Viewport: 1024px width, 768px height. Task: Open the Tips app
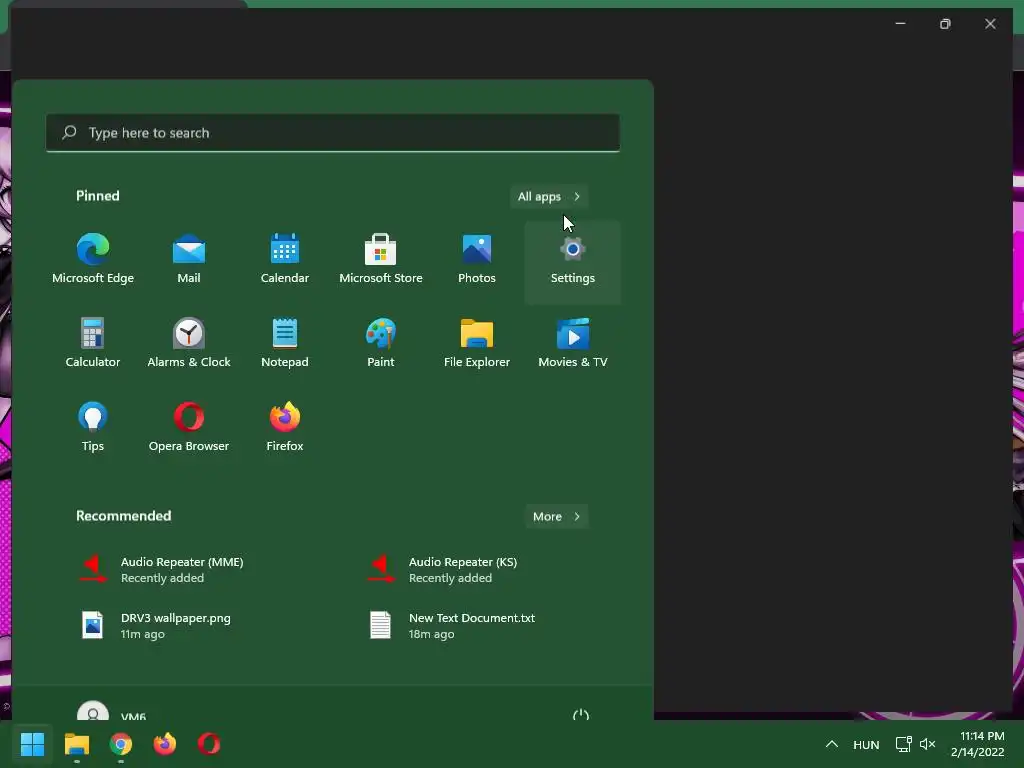[93, 428]
